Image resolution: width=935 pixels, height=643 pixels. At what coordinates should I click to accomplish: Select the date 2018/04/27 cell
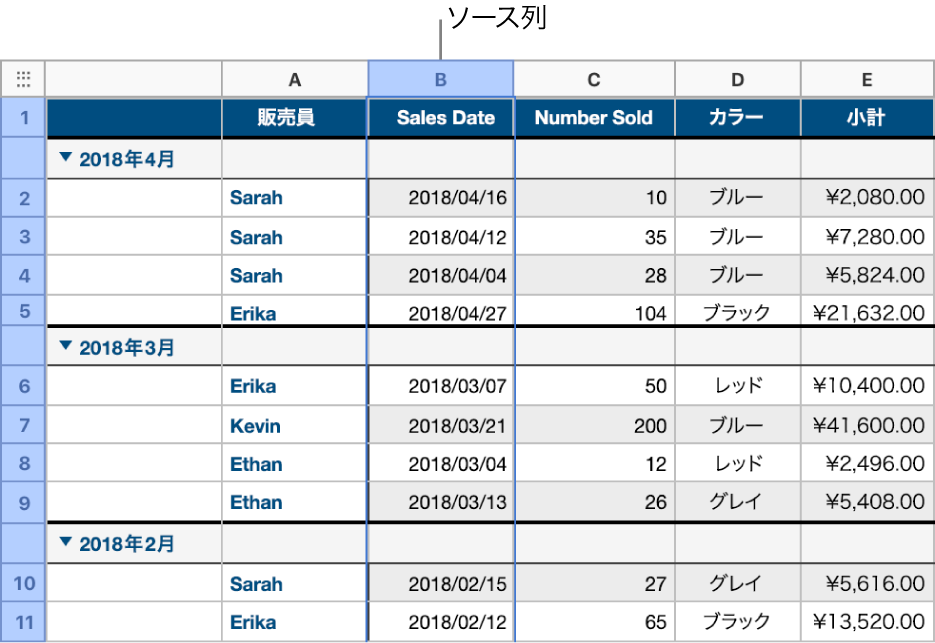pyautogui.click(x=440, y=313)
